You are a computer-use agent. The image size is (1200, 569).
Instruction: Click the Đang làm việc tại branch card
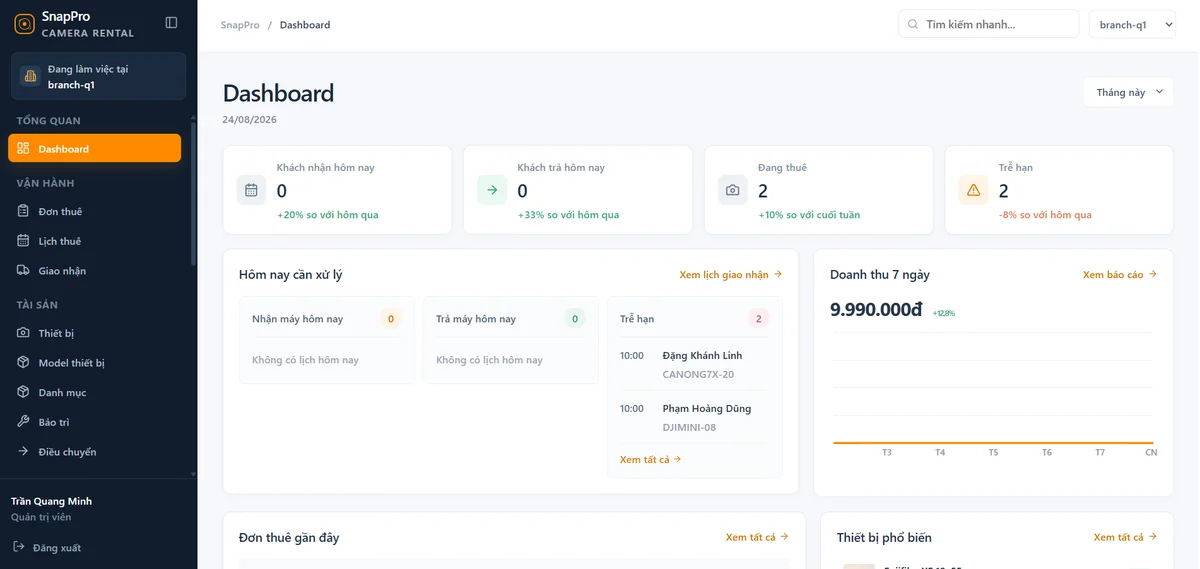point(98,76)
